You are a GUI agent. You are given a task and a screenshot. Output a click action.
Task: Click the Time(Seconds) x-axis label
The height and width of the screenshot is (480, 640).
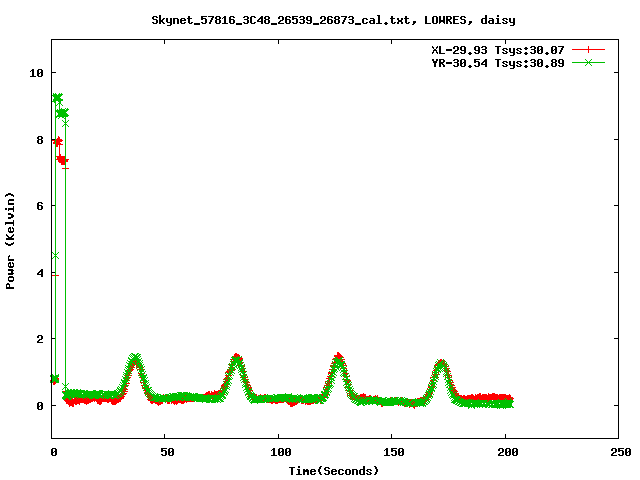coord(334,471)
